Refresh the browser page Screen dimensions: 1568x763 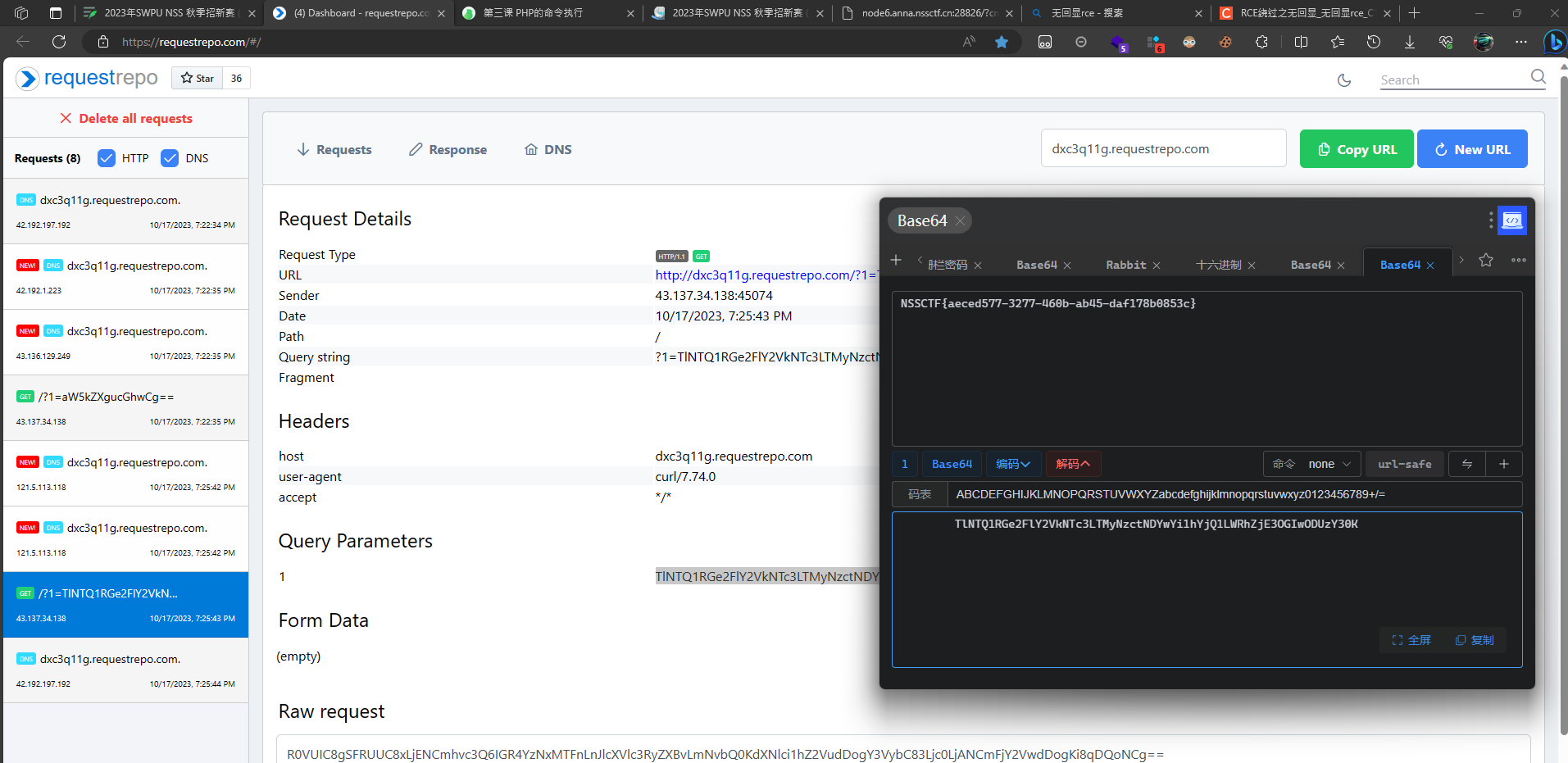click(59, 42)
